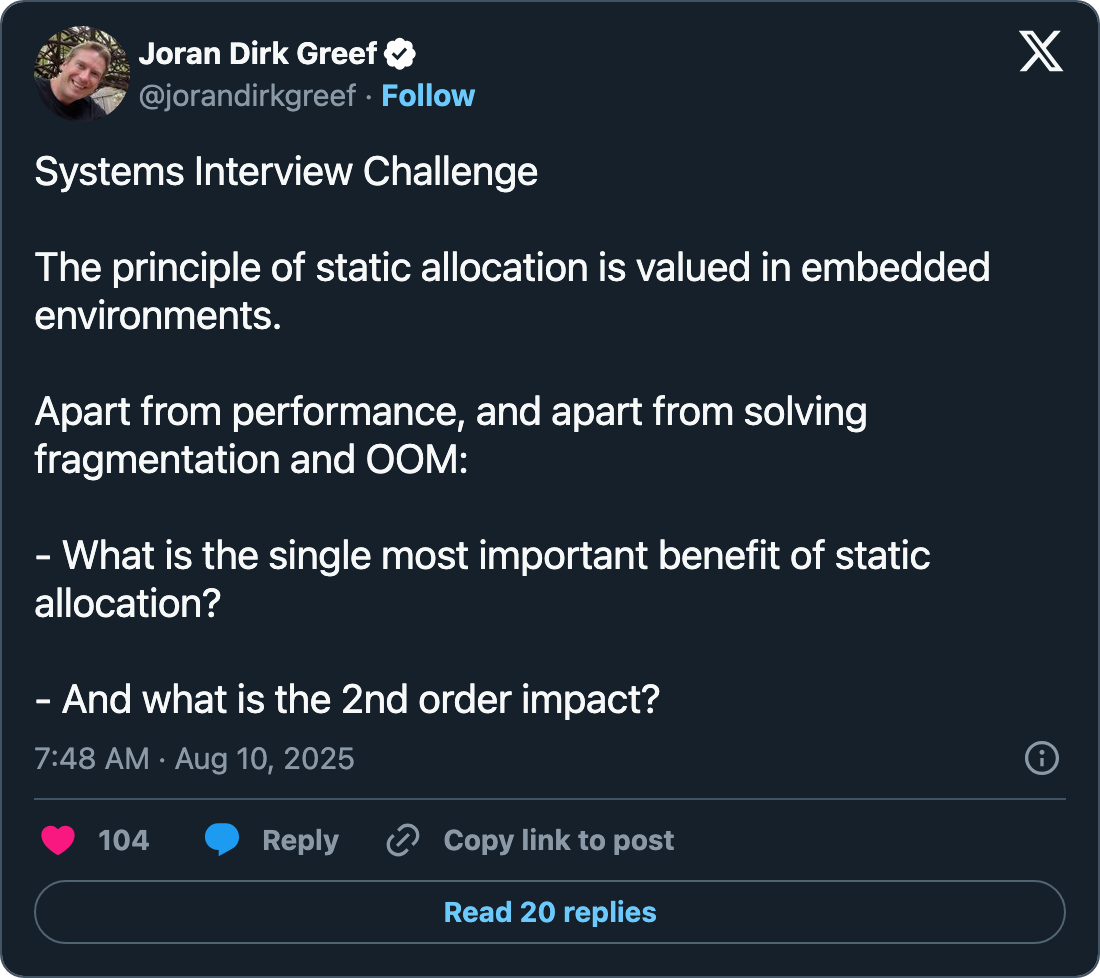Click the 2nd order impact question line
1100x978 pixels.
click(347, 699)
